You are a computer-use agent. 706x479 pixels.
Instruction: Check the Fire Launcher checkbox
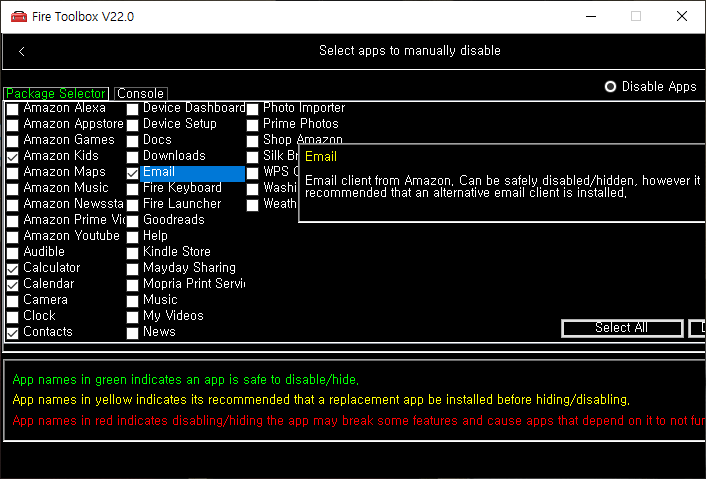pos(132,205)
